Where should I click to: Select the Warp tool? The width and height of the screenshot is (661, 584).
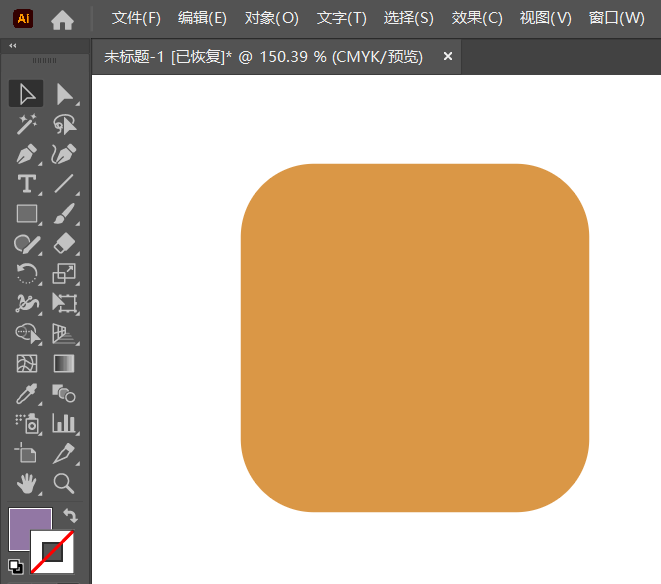click(x=26, y=304)
